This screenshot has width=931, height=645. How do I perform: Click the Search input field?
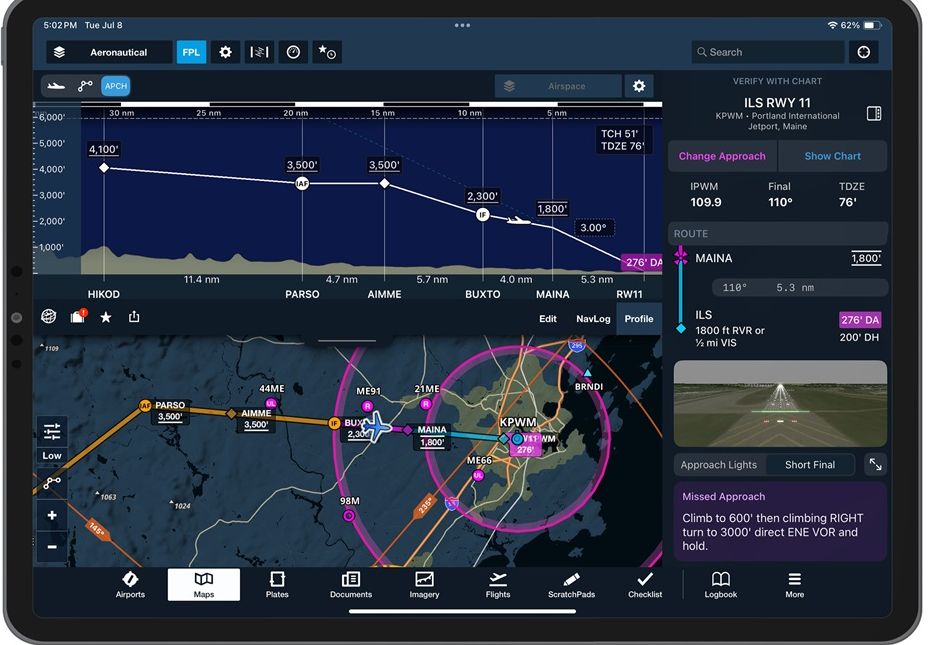point(768,52)
